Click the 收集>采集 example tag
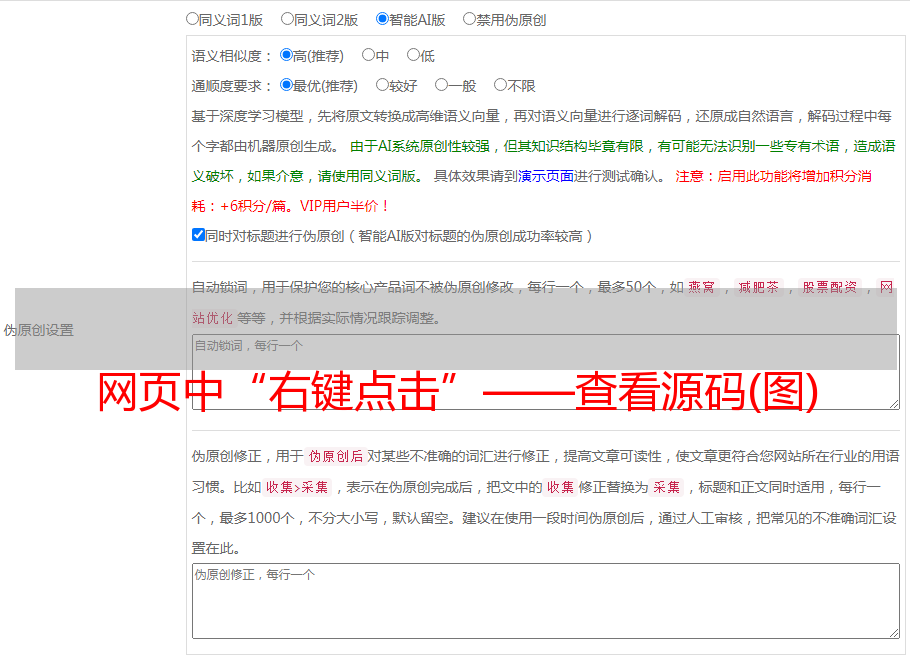Image resolution: width=911 pixels, height=658 pixels. click(x=297, y=488)
